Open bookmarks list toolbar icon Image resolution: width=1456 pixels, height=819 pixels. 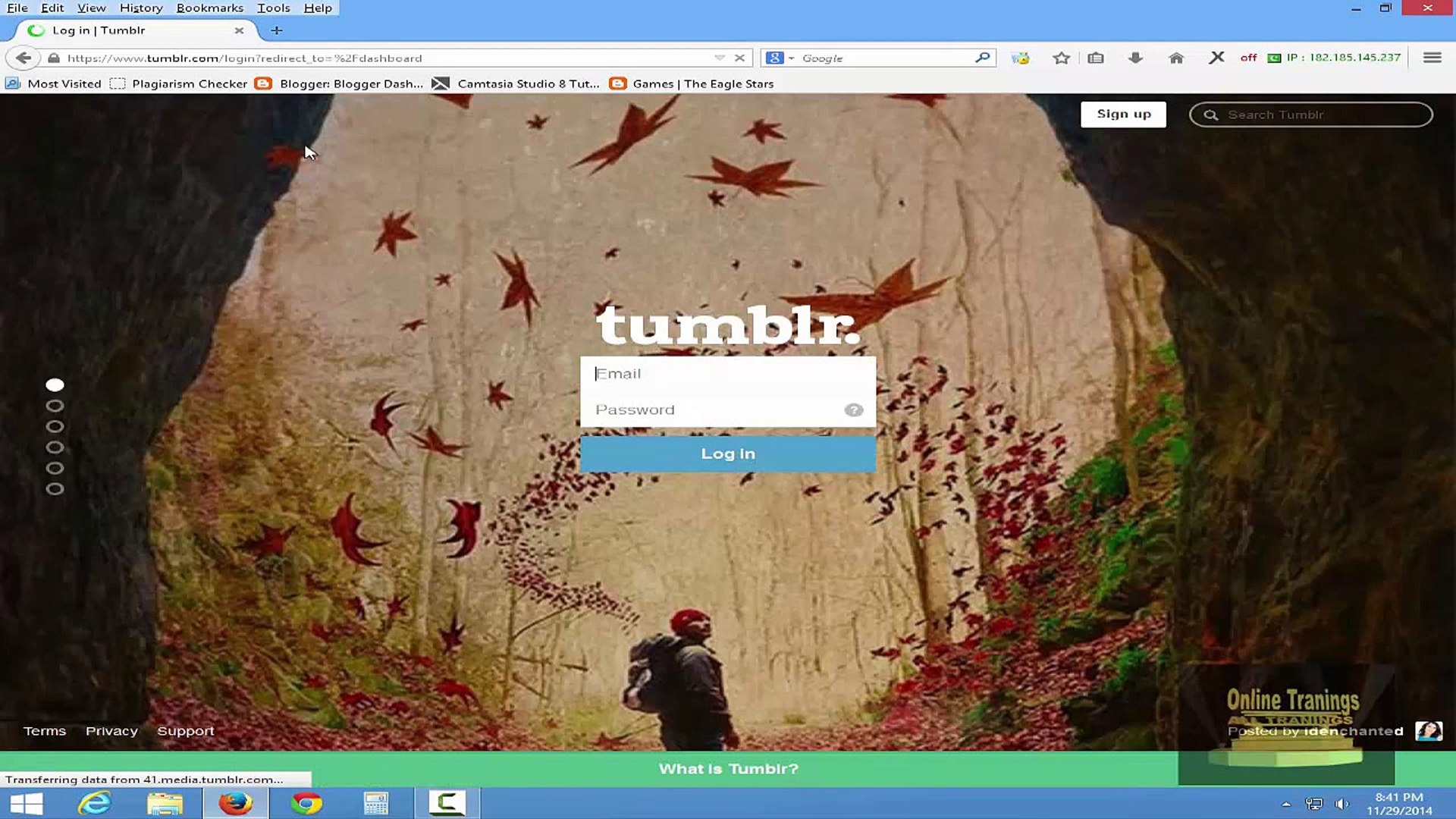[x=1096, y=58]
